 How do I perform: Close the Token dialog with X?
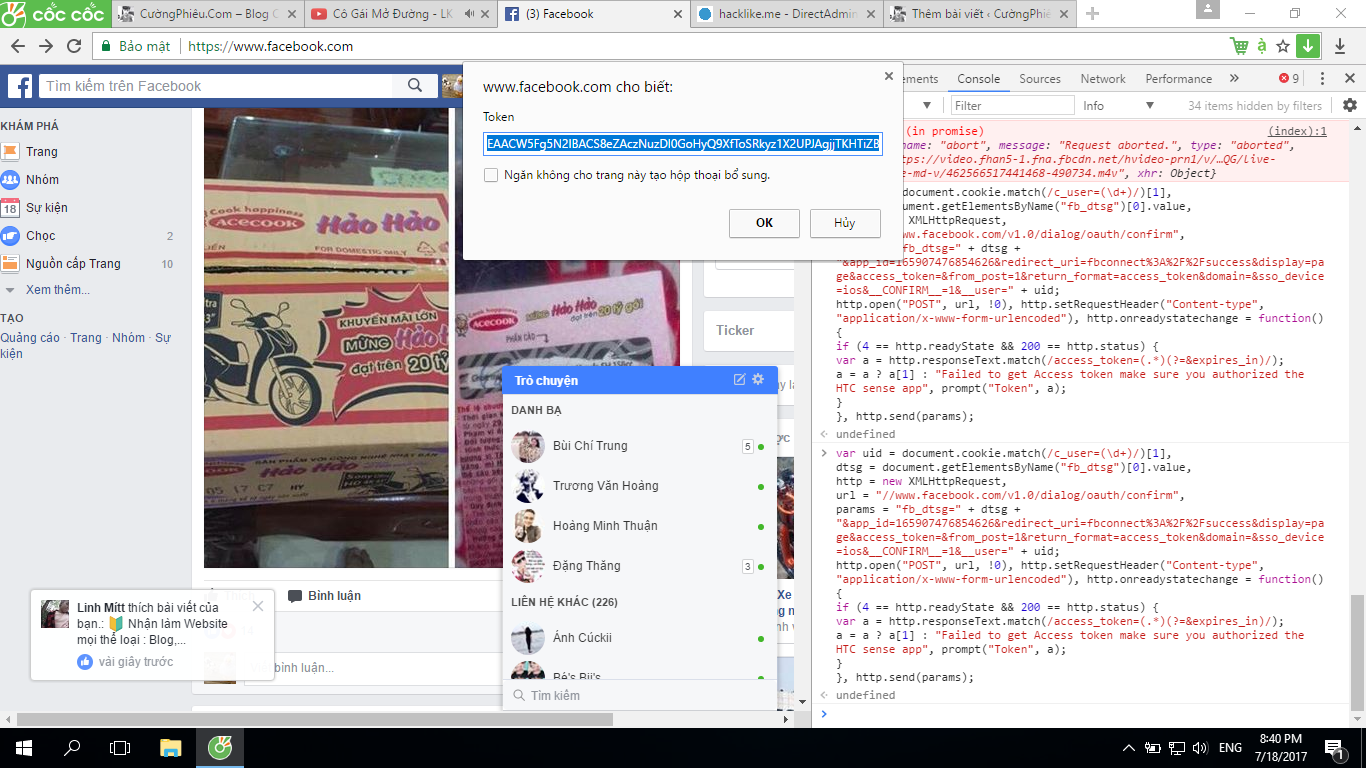pos(888,75)
